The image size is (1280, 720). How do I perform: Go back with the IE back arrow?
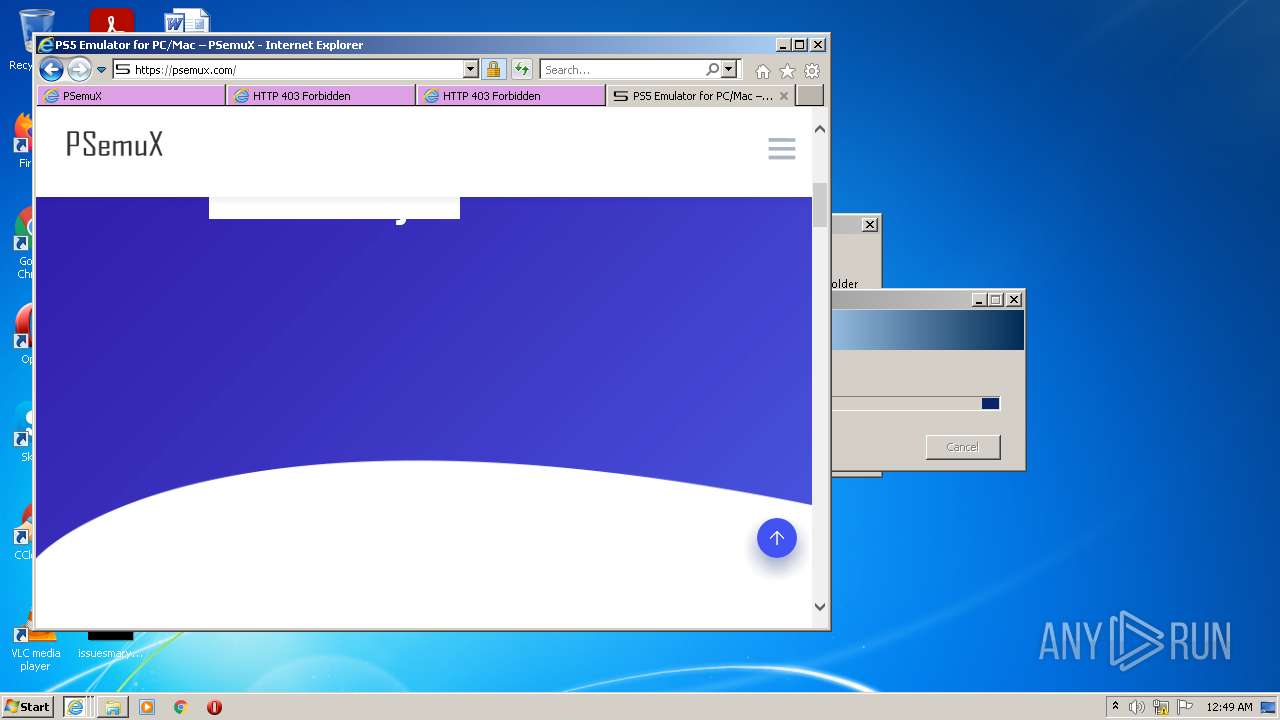[51, 69]
